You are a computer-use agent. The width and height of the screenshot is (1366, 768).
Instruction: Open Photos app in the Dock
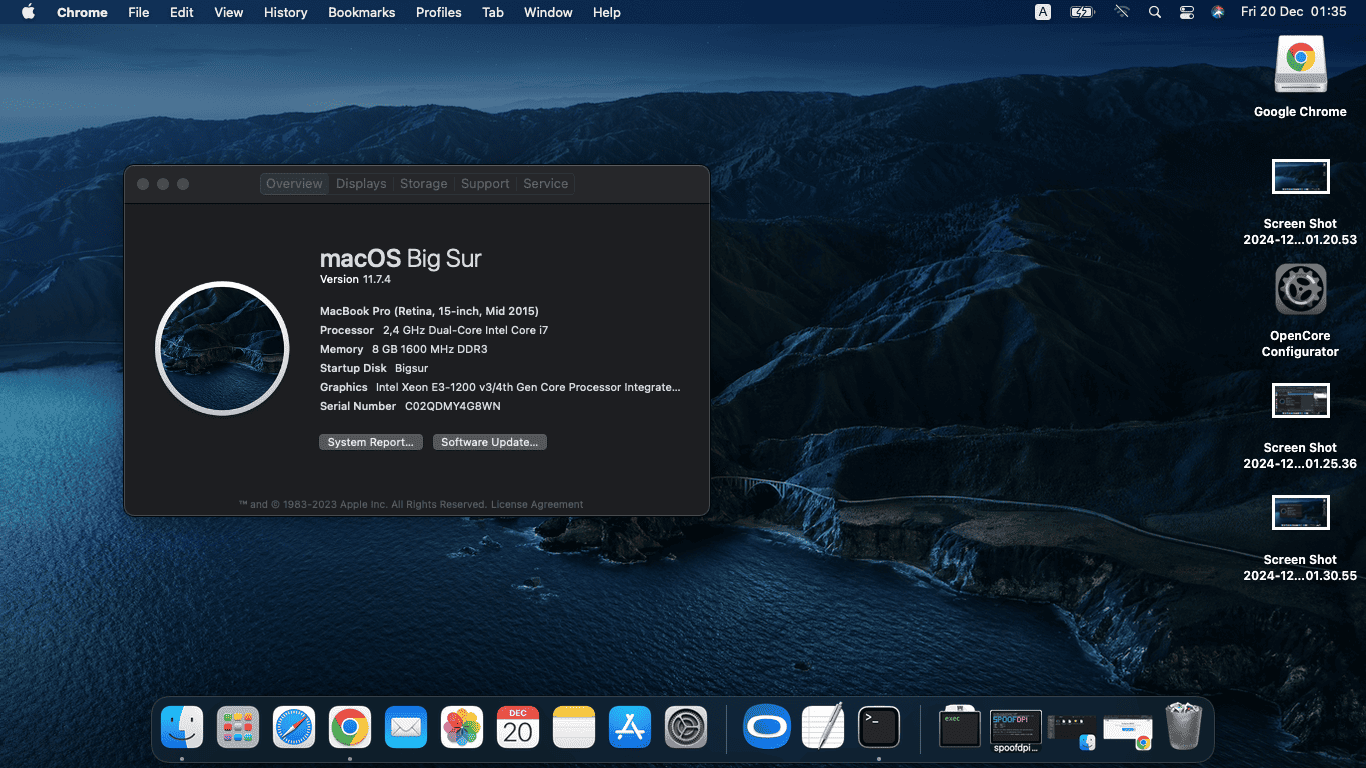click(462, 727)
